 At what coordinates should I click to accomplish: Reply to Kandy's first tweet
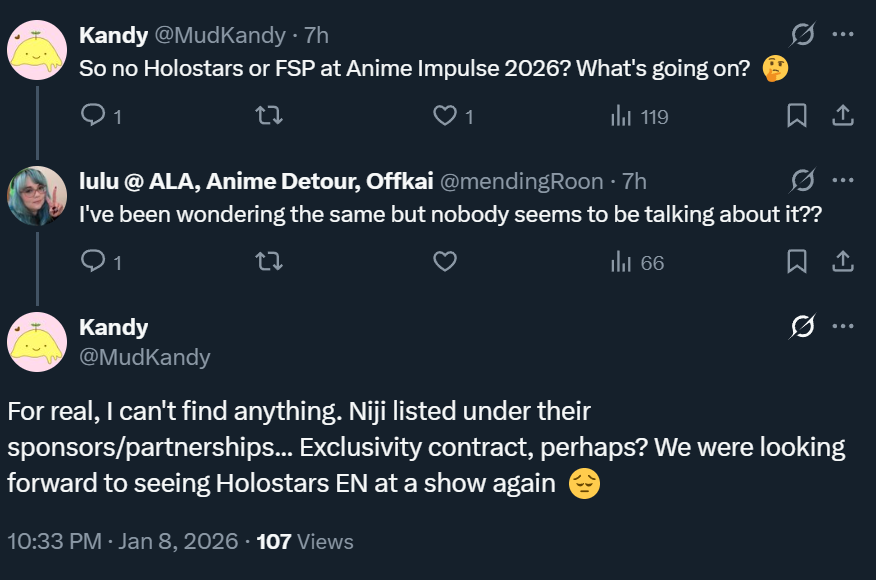pyautogui.click(x=94, y=117)
